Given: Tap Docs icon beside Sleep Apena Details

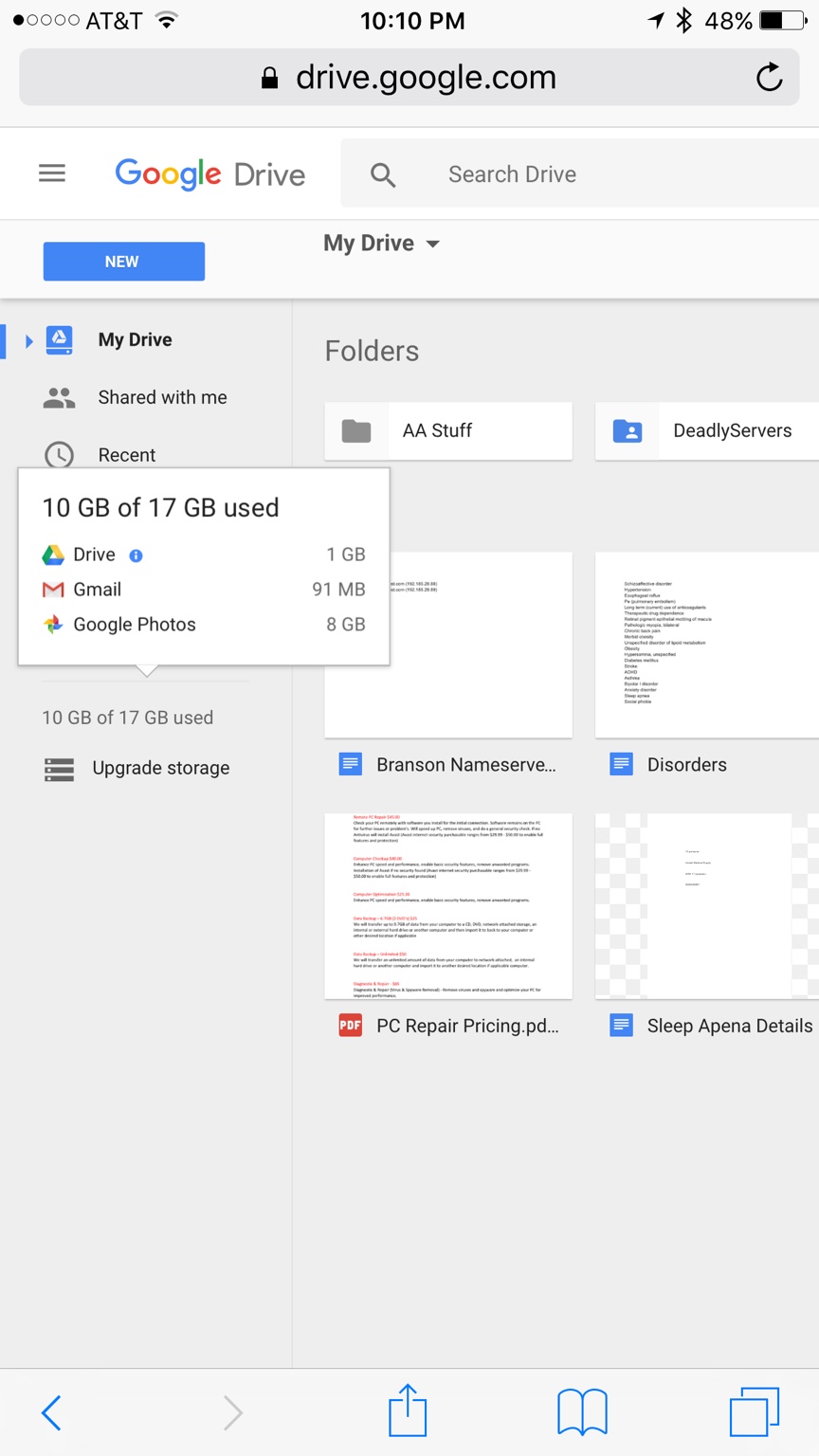Looking at the screenshot, I should tap(622, 1025).
